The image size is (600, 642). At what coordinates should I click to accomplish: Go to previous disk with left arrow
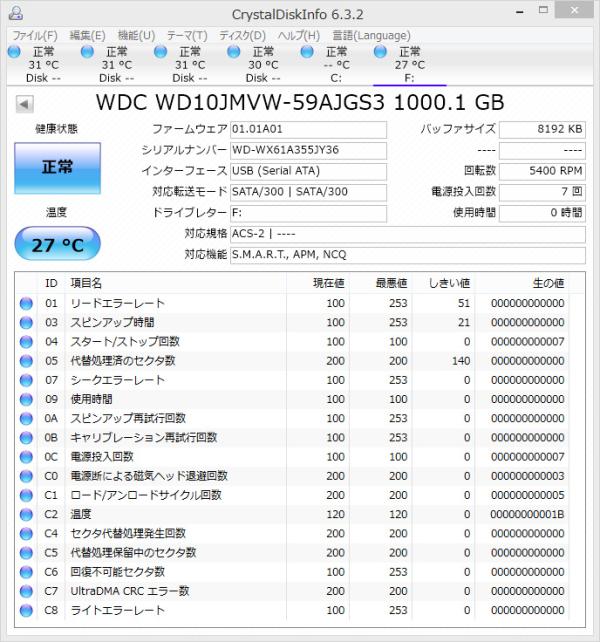click(x=25, y=104)
